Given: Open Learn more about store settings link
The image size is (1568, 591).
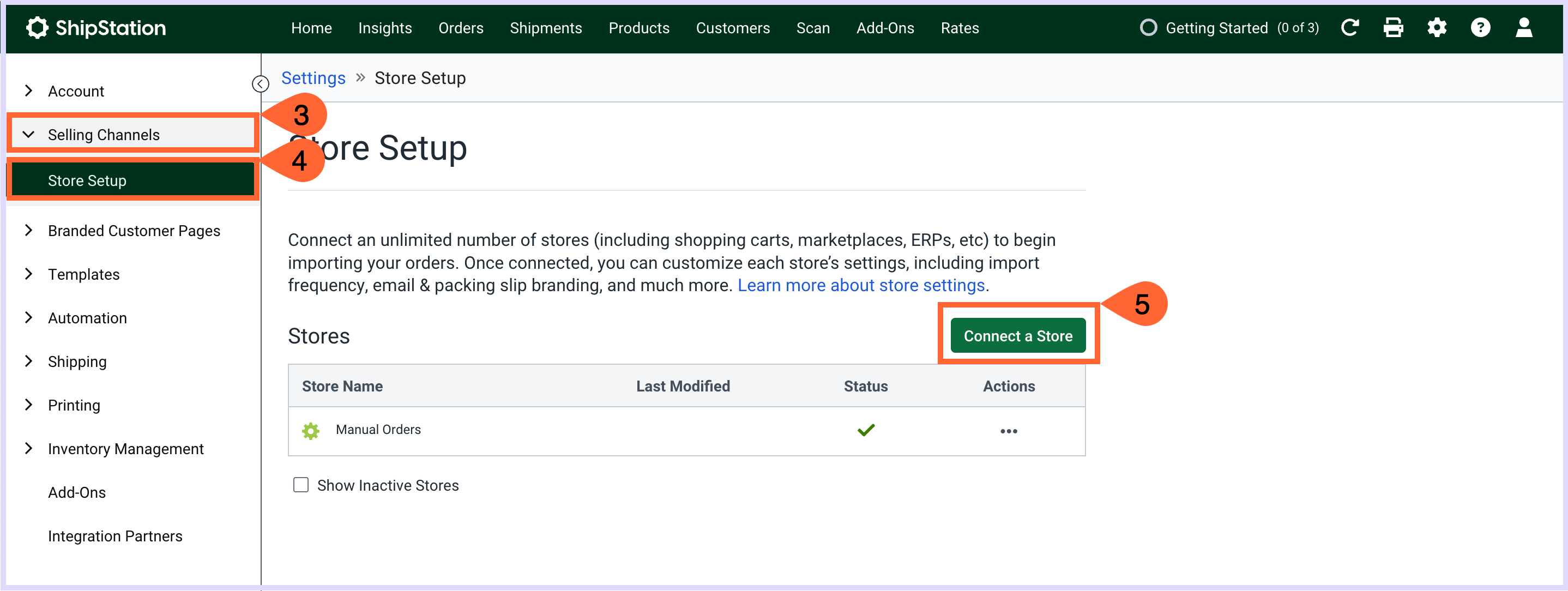Looking at the screenshot, I should click(861, 286).
